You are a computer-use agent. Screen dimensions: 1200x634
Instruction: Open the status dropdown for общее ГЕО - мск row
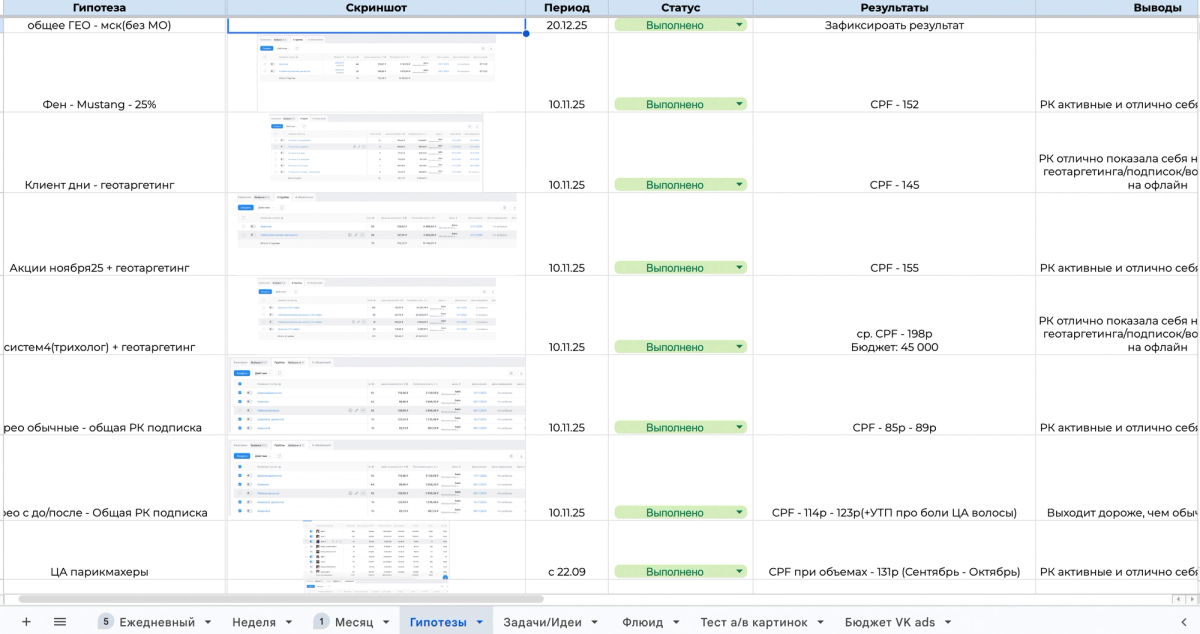(x=740, y=25)
